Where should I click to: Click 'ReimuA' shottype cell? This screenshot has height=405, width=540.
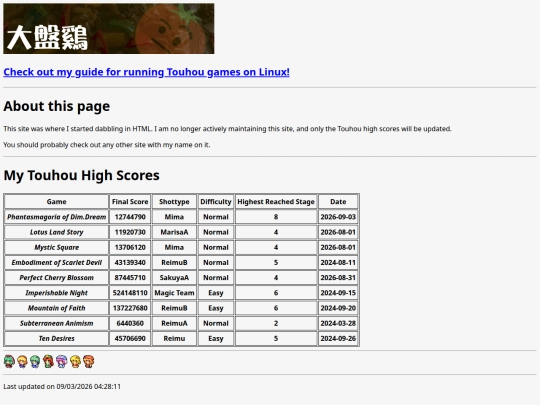pyautogui.click(x=174, y=323)
